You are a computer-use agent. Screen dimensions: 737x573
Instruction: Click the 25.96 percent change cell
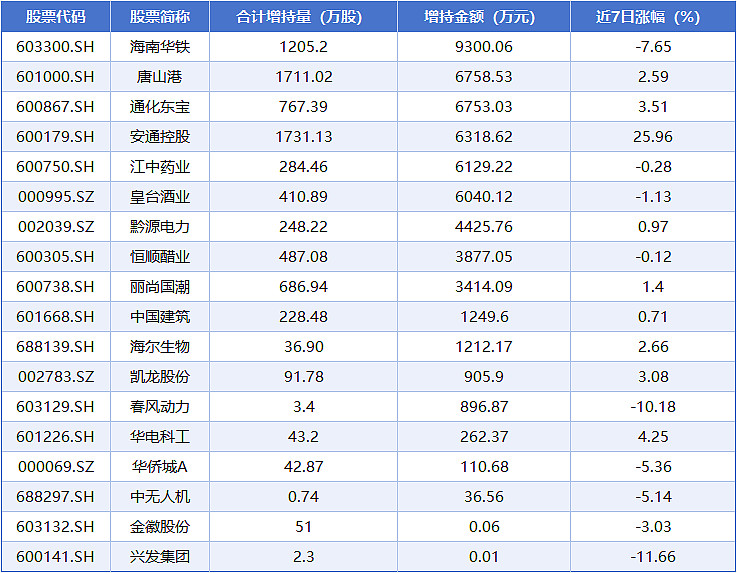pyautogui.click(x=653, y=137)
